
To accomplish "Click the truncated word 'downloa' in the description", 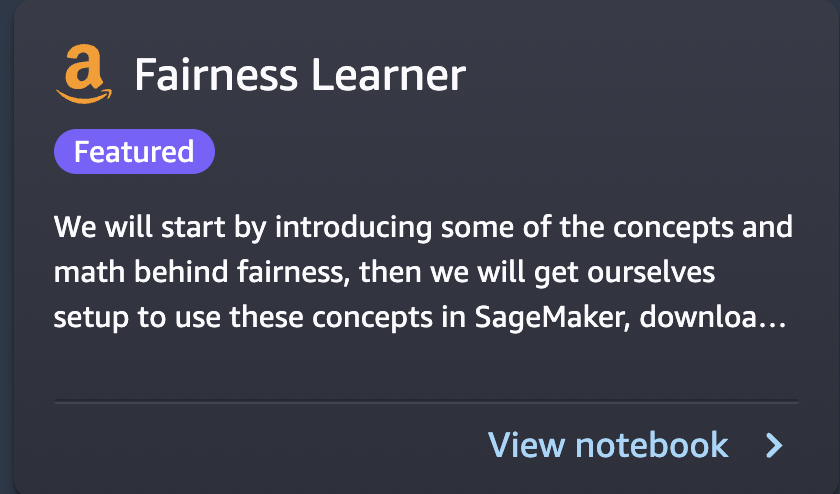I will [x=698, y=317].
